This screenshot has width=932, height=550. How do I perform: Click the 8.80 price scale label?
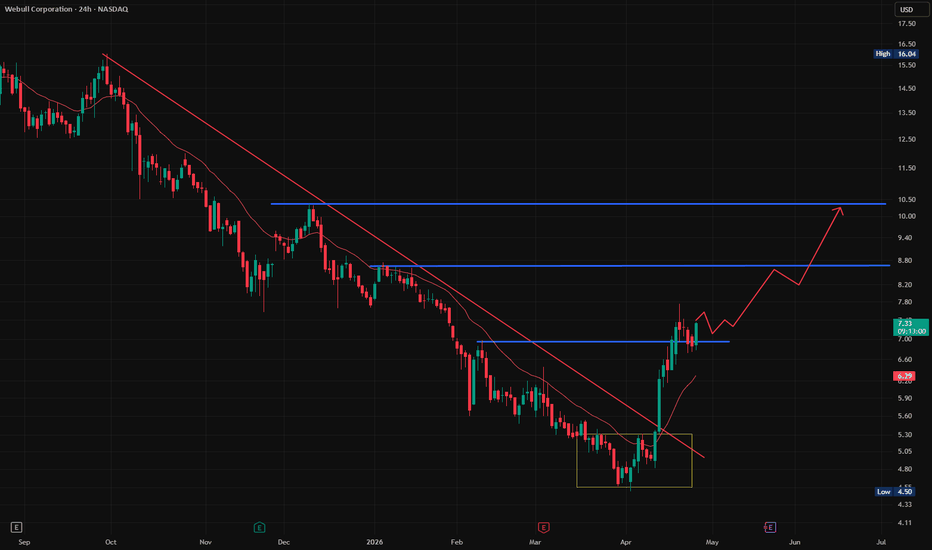tap(905, 260)
